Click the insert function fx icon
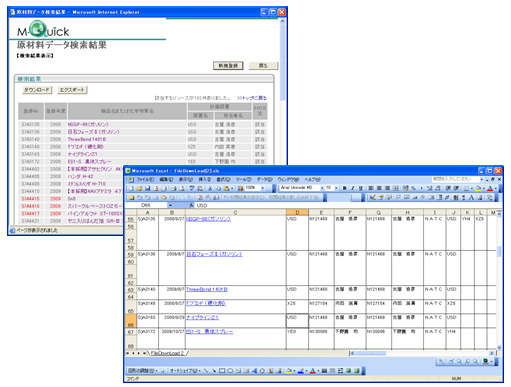Screen dimensions: 511x387 (x=191, y=205)
